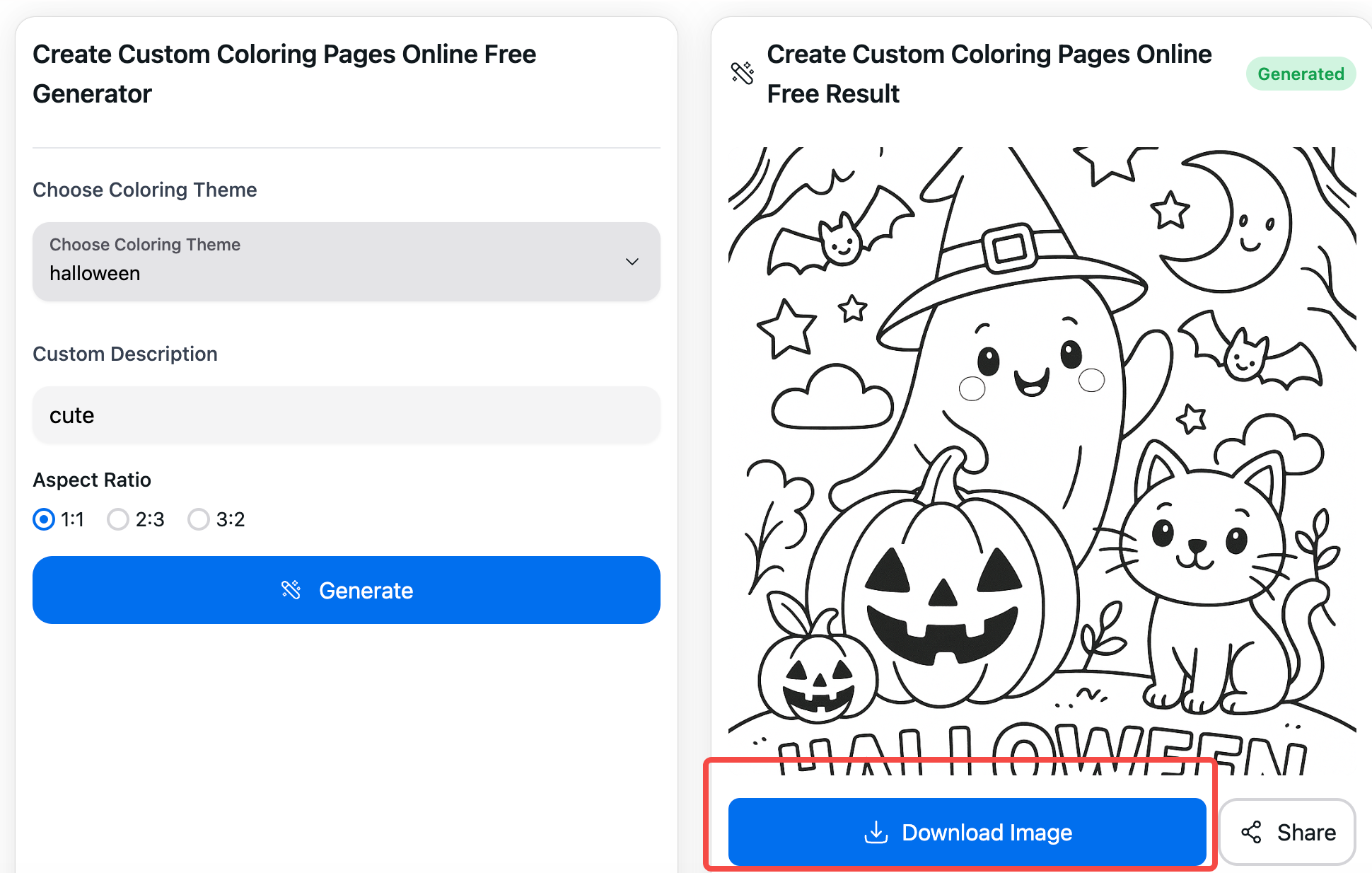Click the Share button
The height and width of the screenshot is (873, 1372).
1288,832
